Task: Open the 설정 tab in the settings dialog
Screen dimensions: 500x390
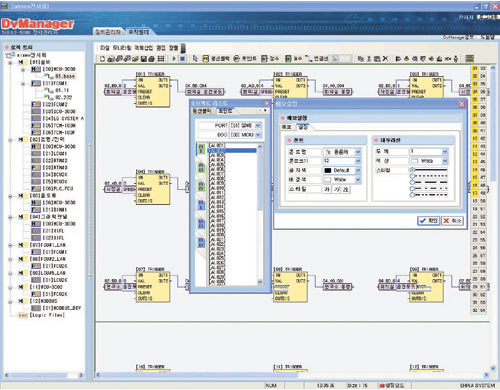Action: (303, 127)
